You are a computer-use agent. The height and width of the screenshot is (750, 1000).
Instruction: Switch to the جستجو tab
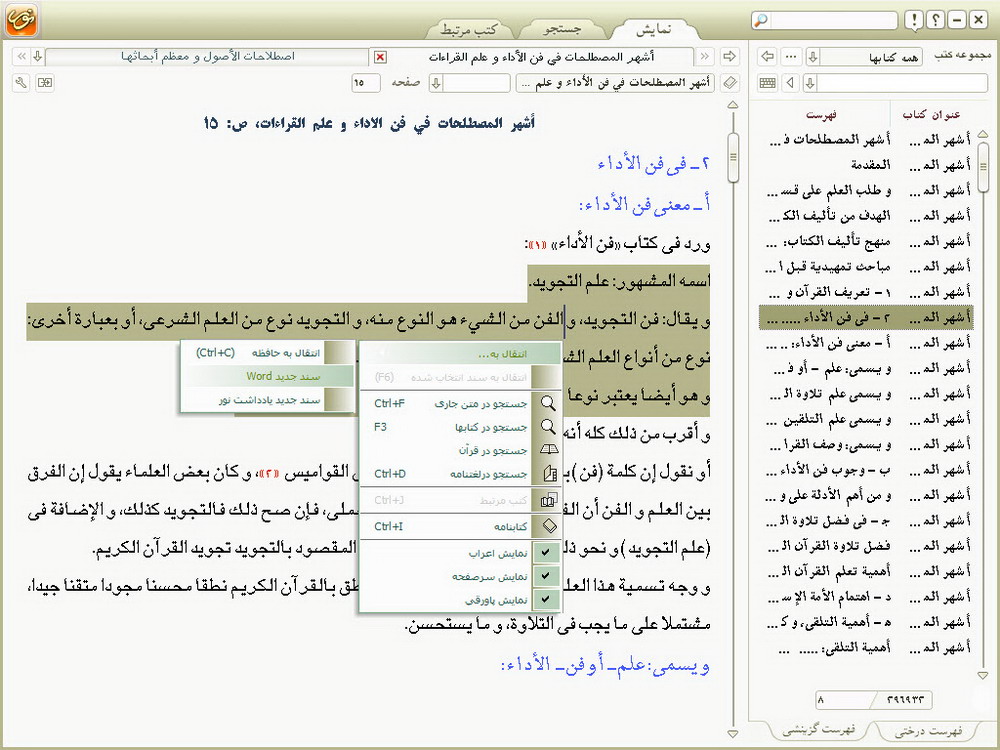562,29
